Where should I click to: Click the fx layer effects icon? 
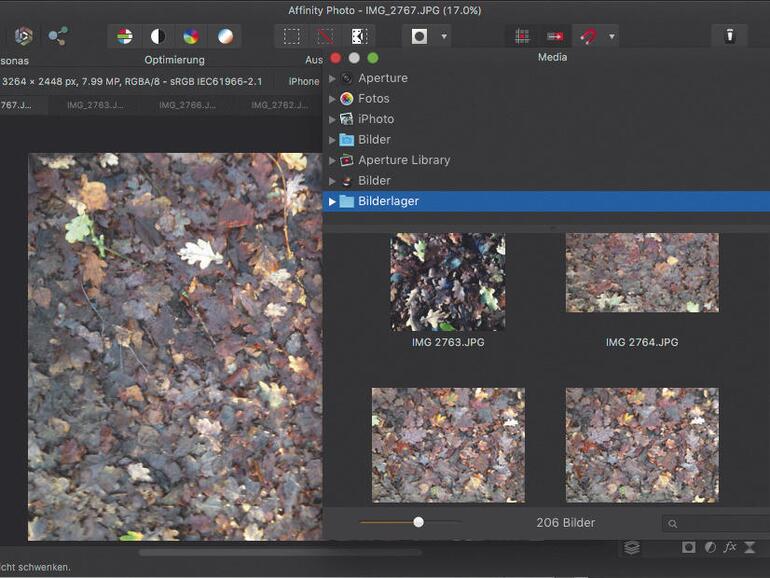tap(730, 547)
